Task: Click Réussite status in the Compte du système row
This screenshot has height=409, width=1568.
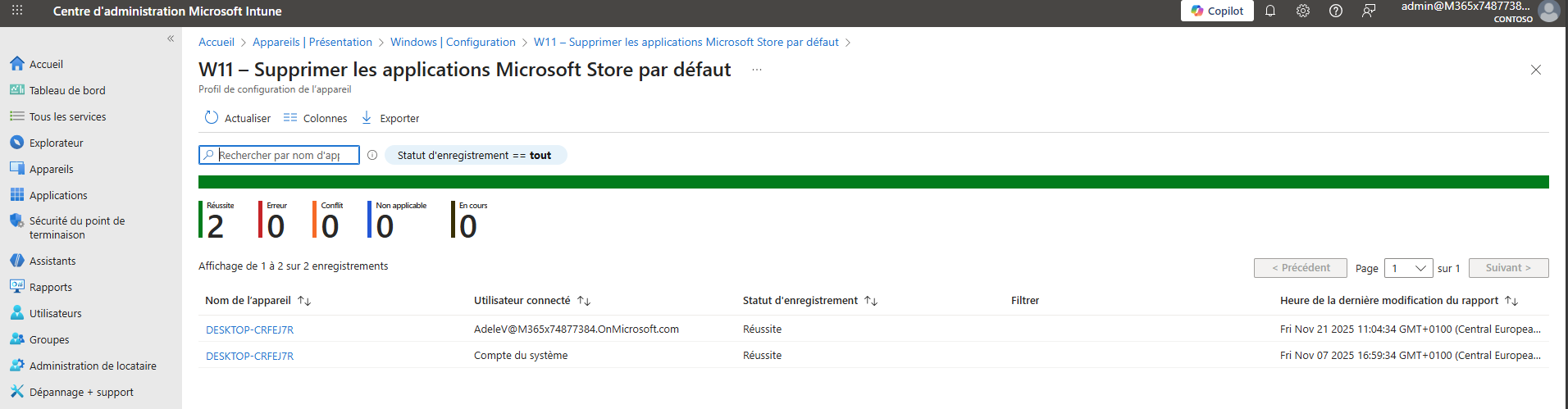Action: [x=762, y=355]
